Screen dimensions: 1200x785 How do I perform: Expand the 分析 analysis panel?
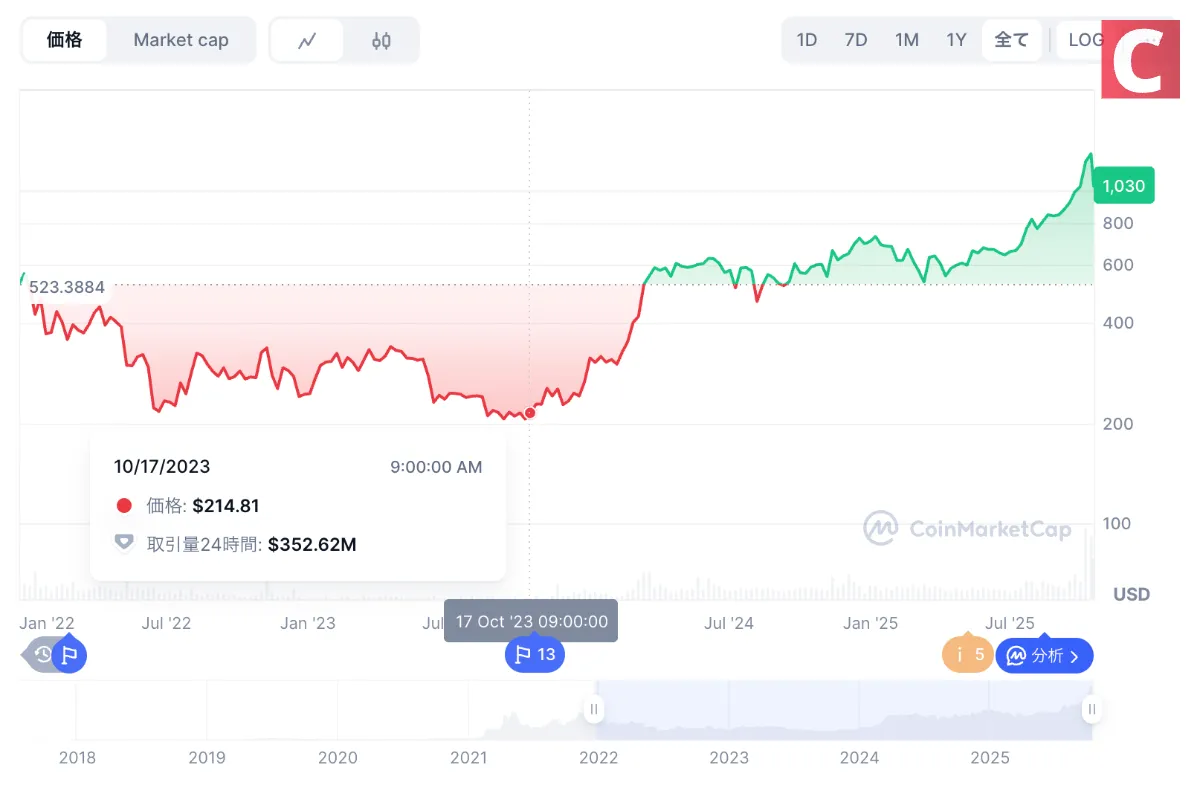tap(1044, 656)
